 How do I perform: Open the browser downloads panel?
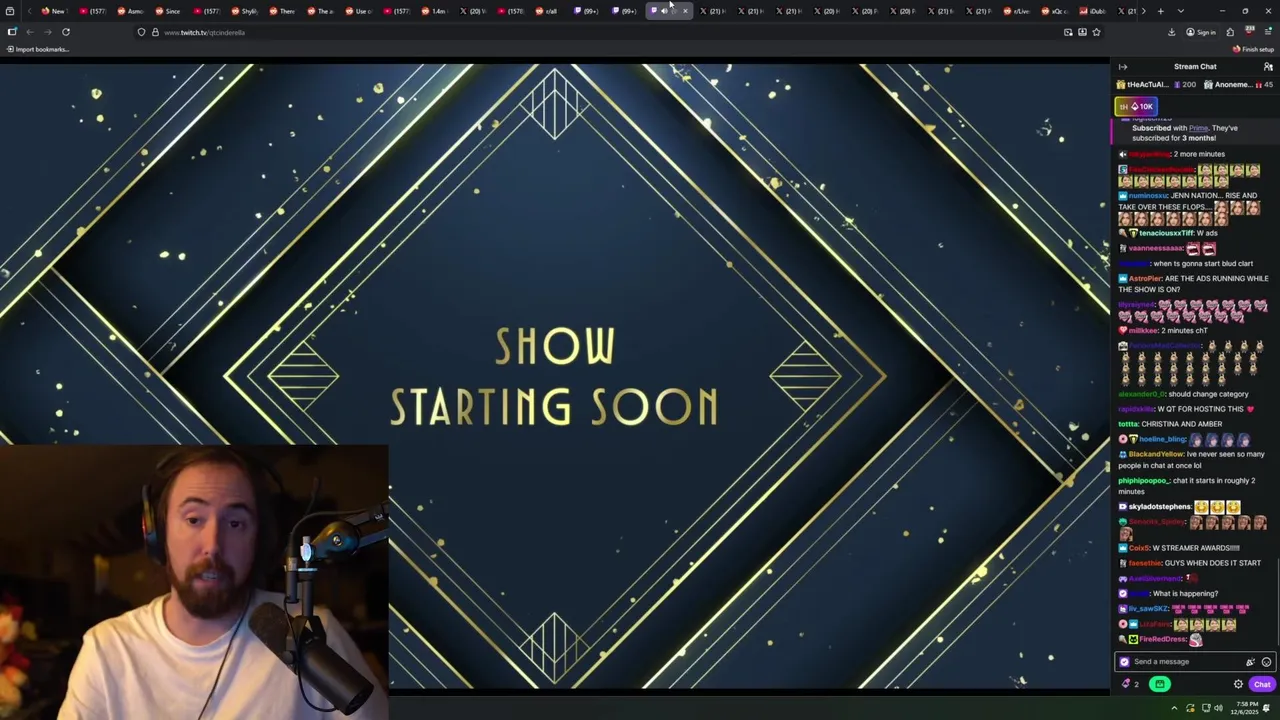(x=1171, y=32)
